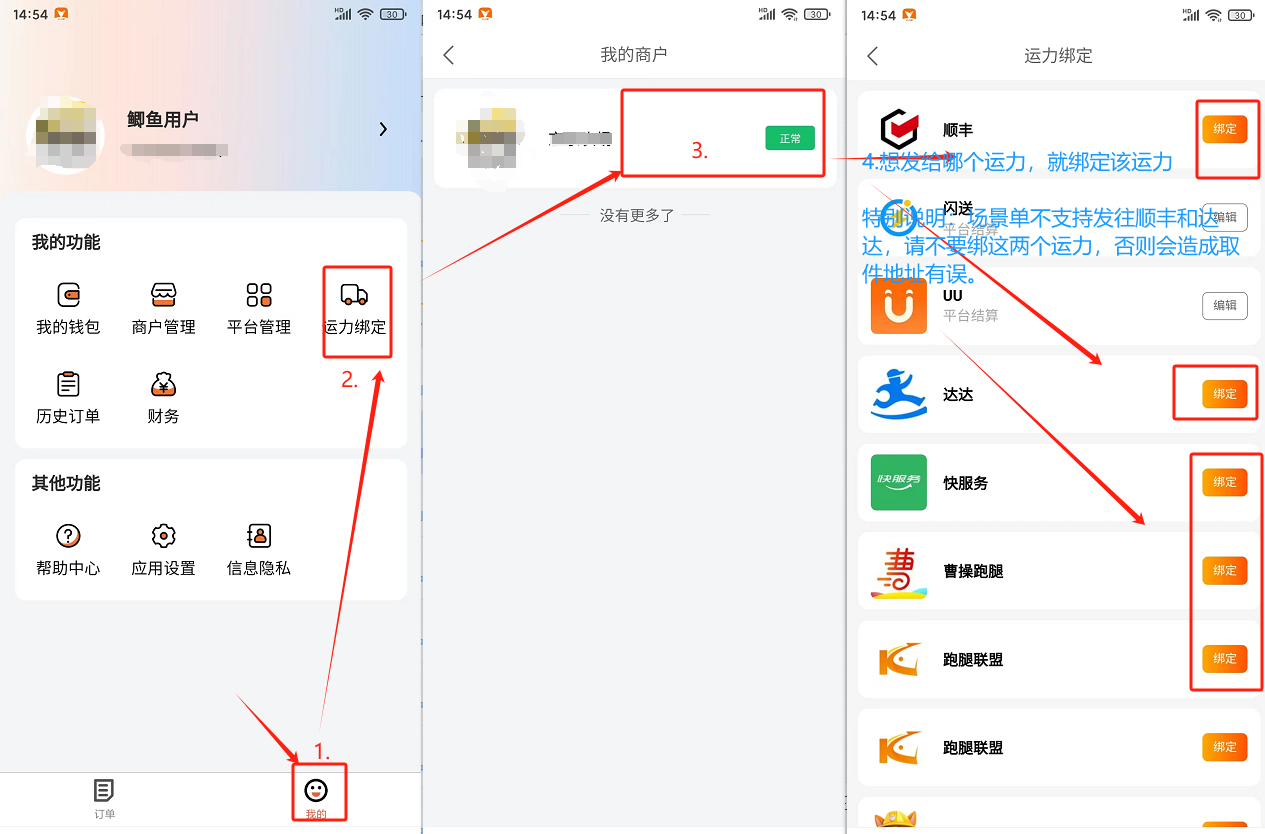Tap the blurred profile avatar of 鲫鱼用户
The height and width of the screenshot is (834, 1265).
click(x=65, y=136)
